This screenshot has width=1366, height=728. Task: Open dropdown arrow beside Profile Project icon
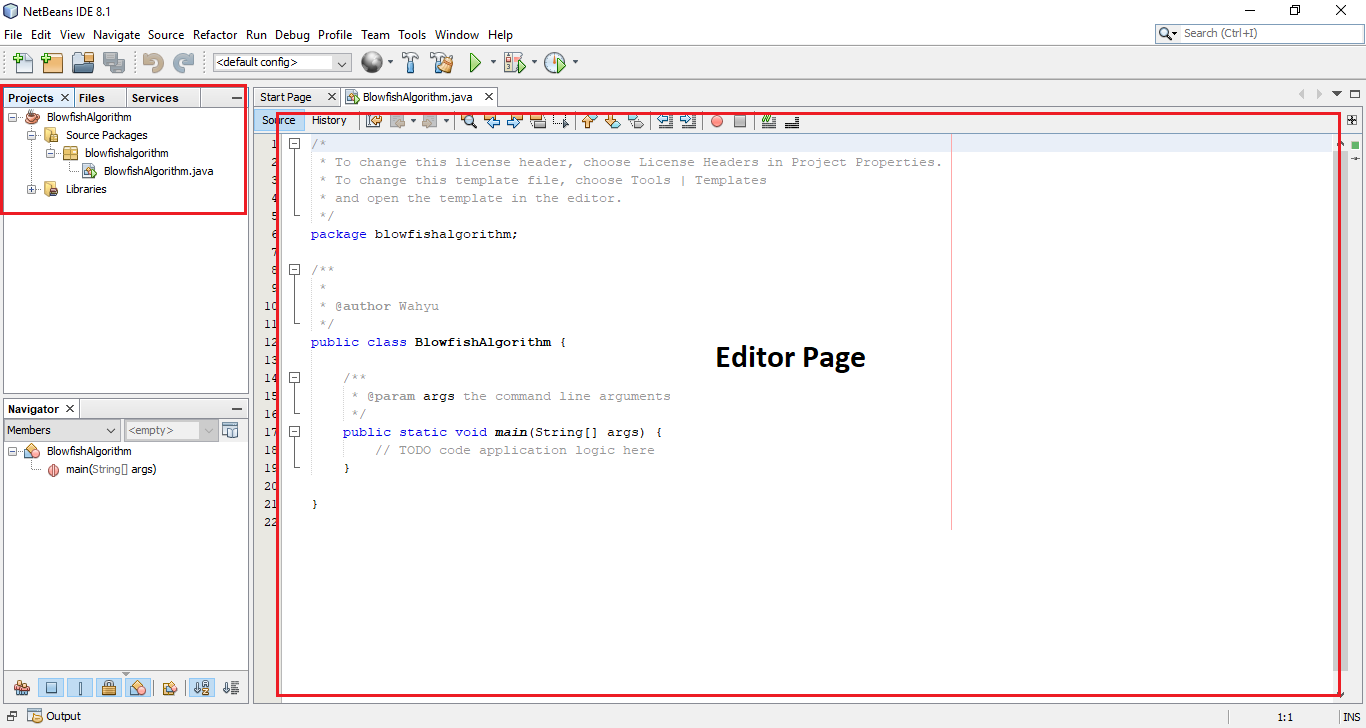coord(575,63)
